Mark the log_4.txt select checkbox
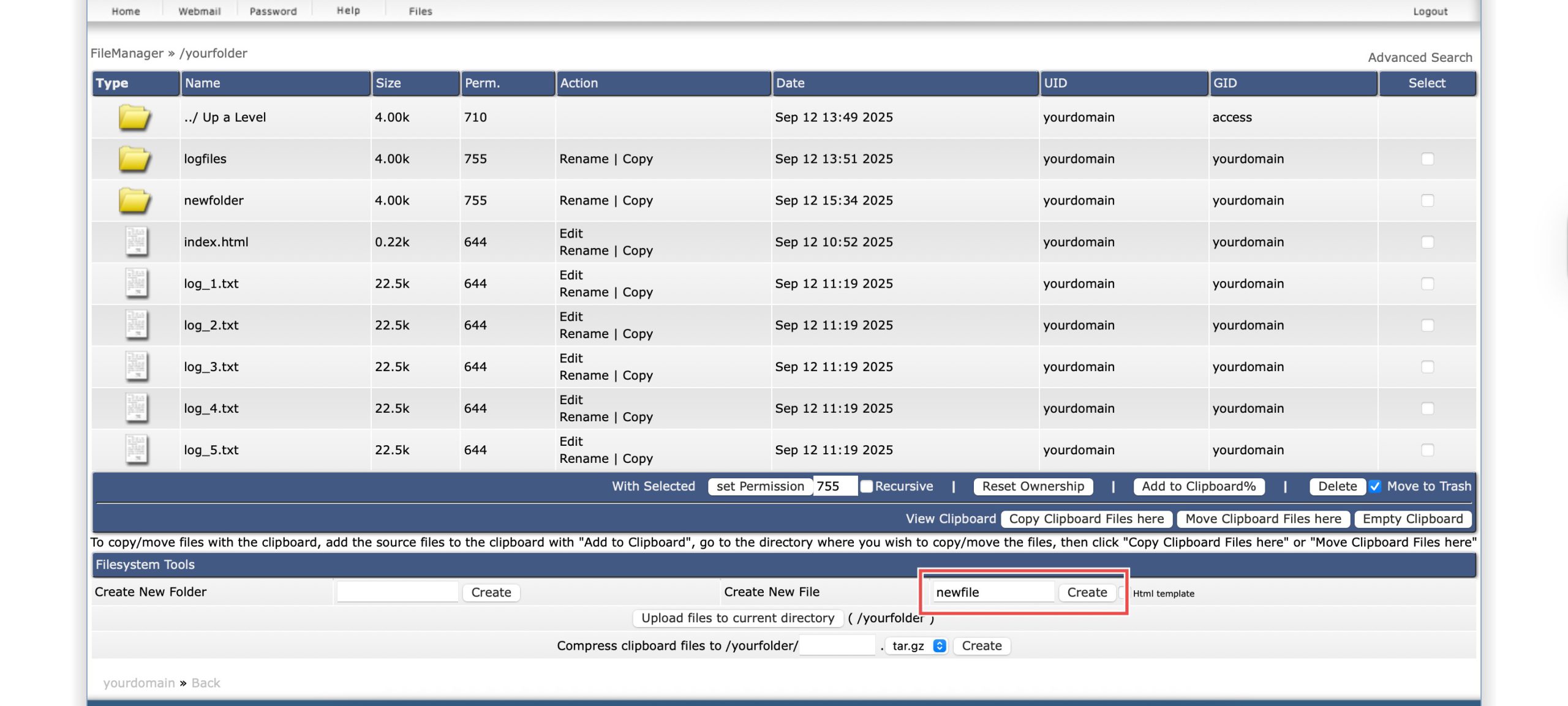 1427,408
